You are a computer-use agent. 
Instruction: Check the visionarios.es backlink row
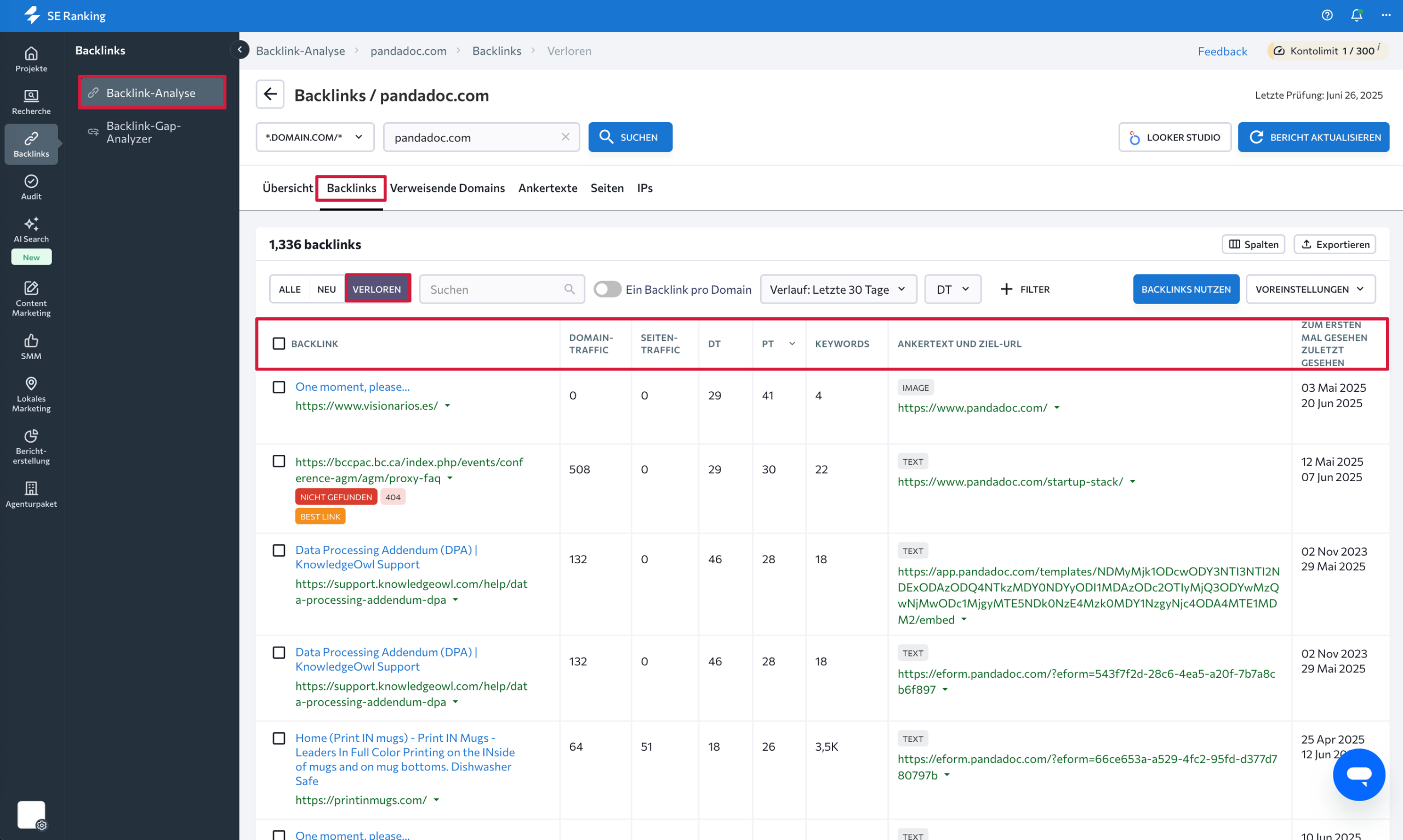click(279, 387)
